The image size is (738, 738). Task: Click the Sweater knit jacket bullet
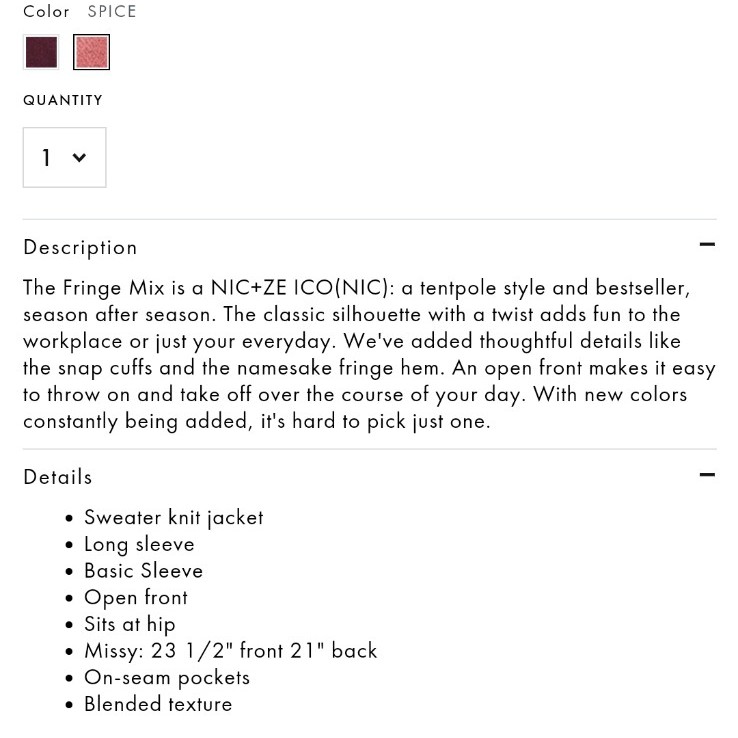[x=174, y=518]
